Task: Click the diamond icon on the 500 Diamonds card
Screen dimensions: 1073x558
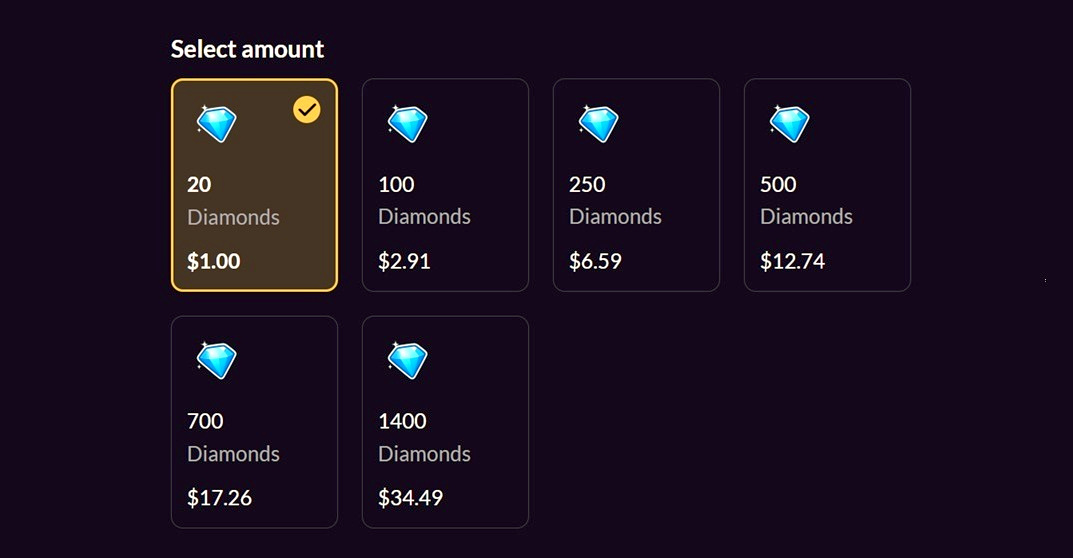Action: [x=789, y=124]
